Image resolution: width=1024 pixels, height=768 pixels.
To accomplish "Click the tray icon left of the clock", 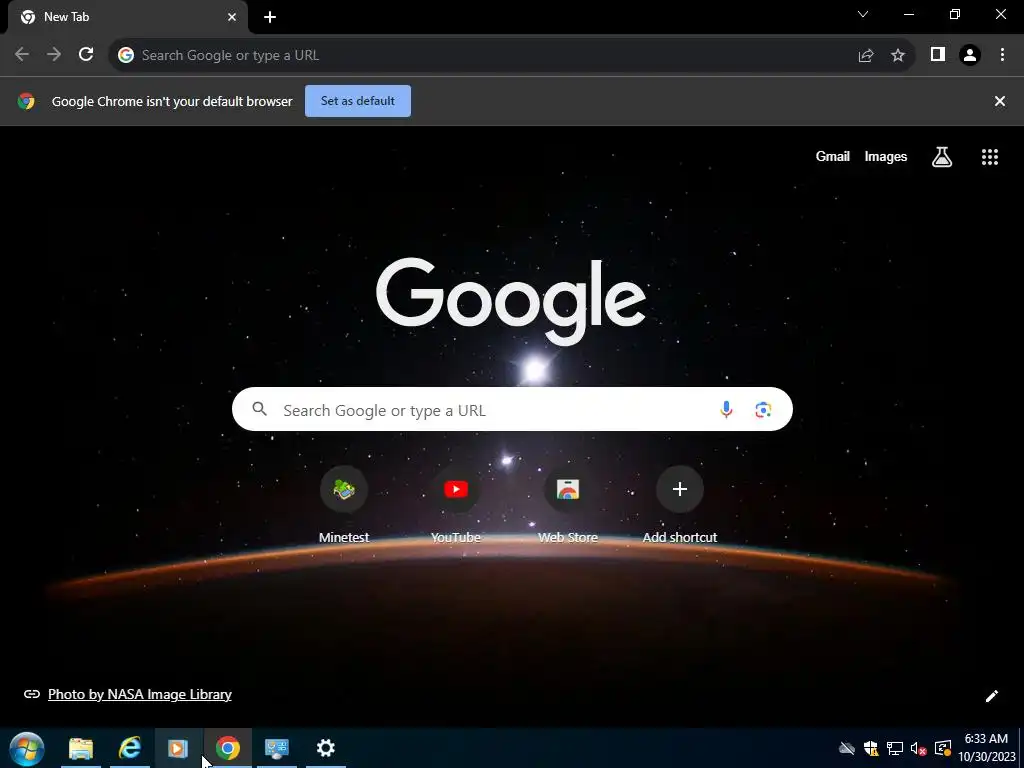I will (x=943, y=748).
